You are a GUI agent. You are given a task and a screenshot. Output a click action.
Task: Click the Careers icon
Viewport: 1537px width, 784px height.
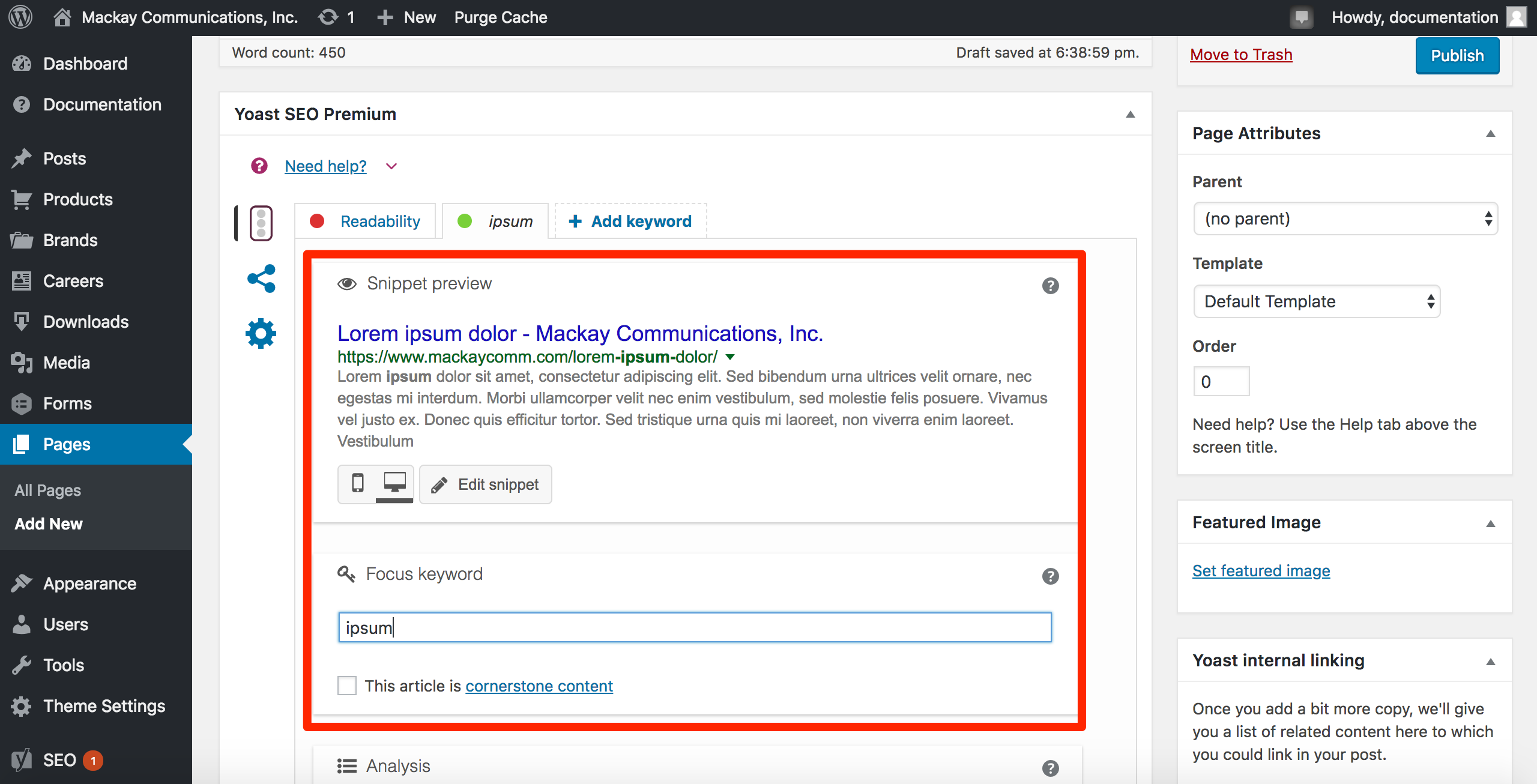22,281
